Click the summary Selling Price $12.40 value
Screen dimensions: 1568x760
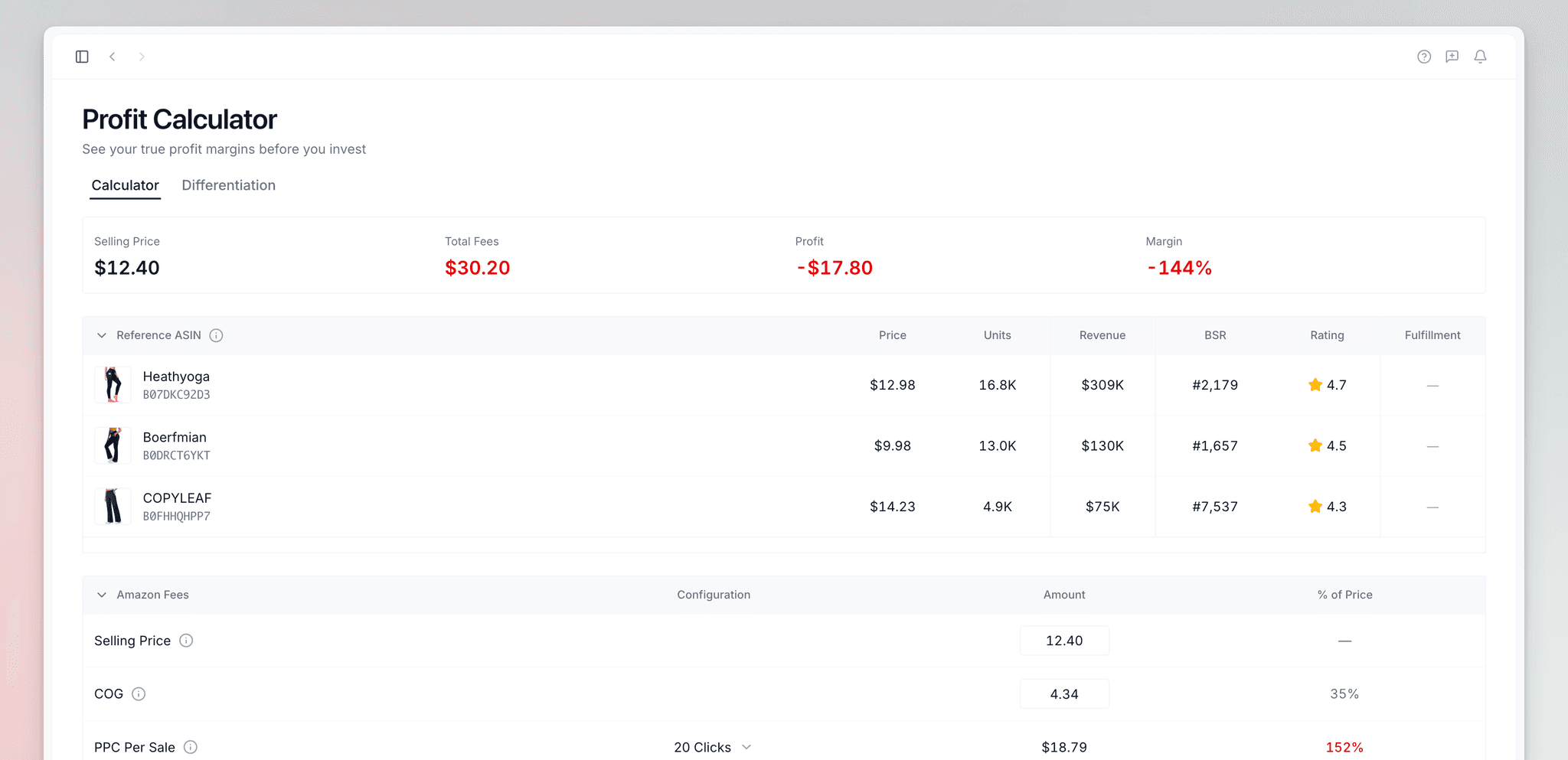pyautogui.click(x=127, y=268)
